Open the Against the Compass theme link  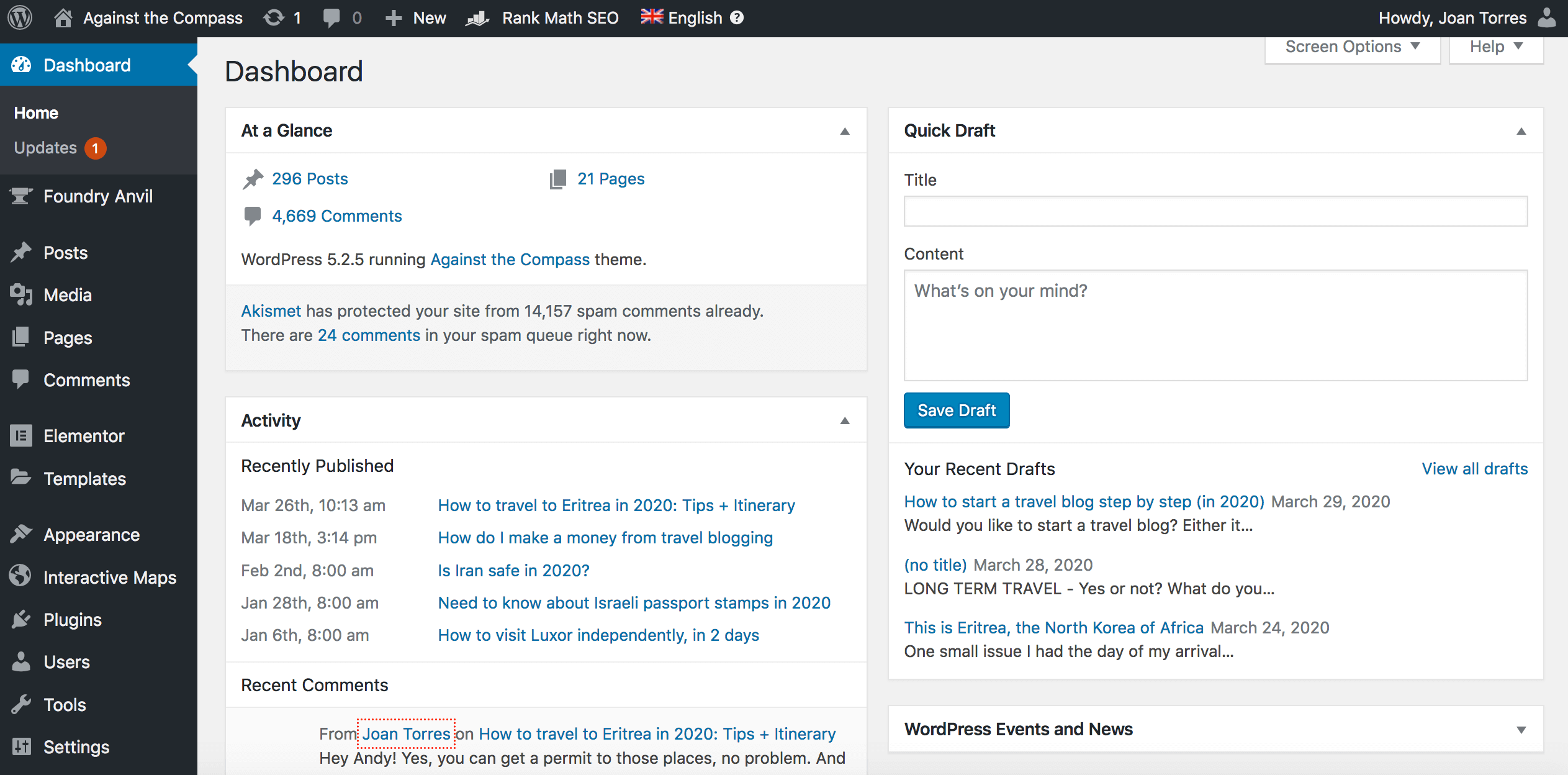click(510, 260)
